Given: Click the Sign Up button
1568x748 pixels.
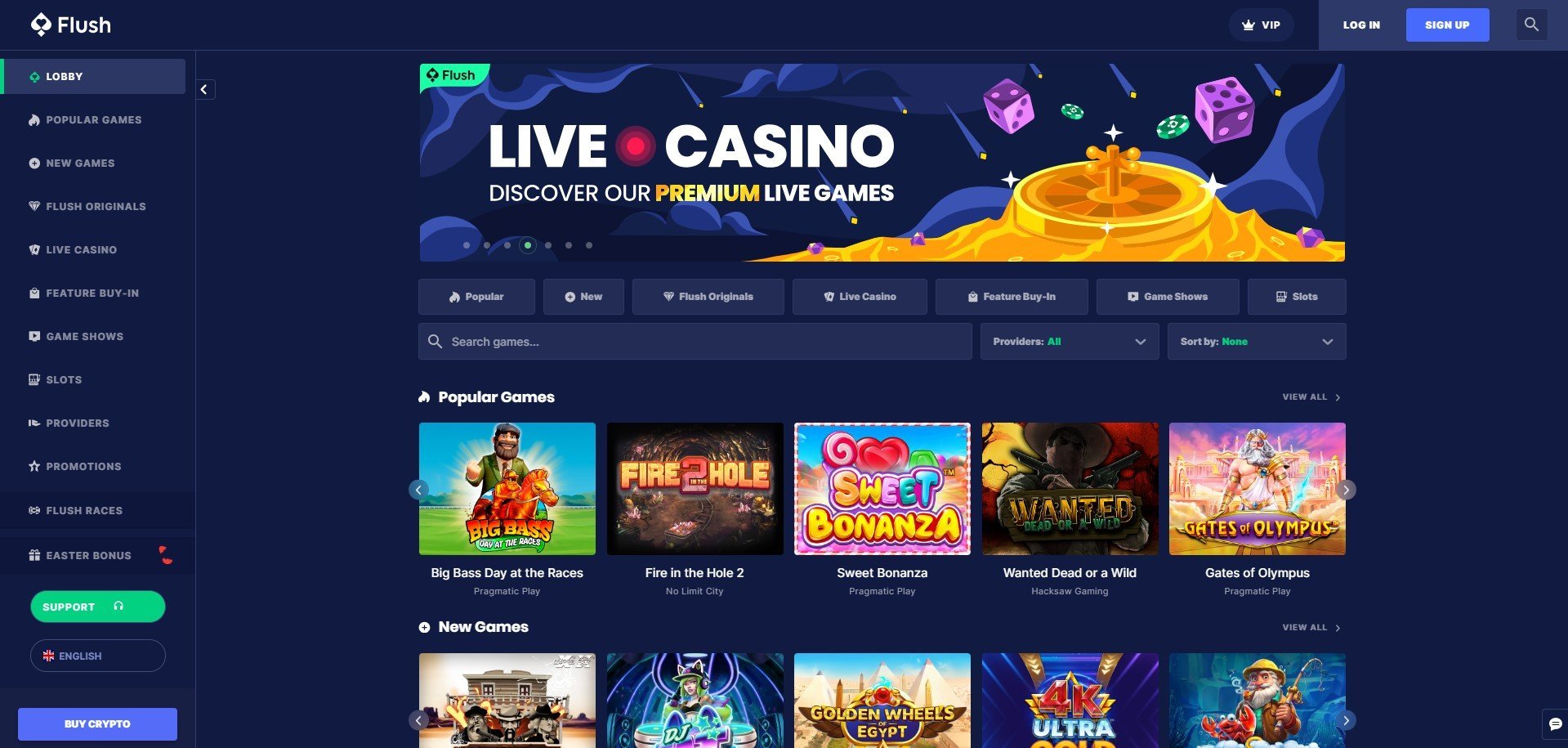Looking at the screenshot, I should [x=1447, y=25].
